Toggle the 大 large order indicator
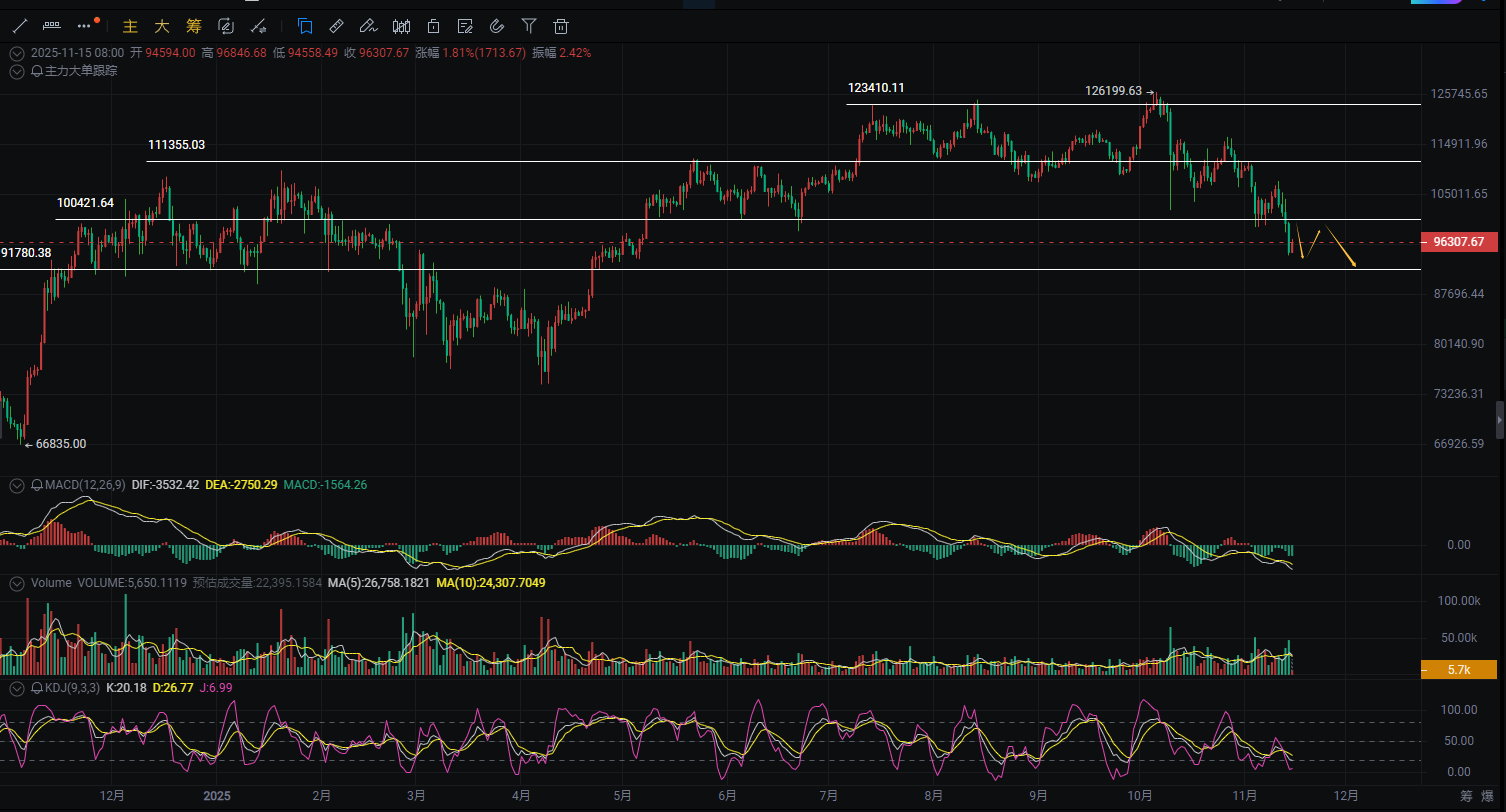 (x=162, y=26)
